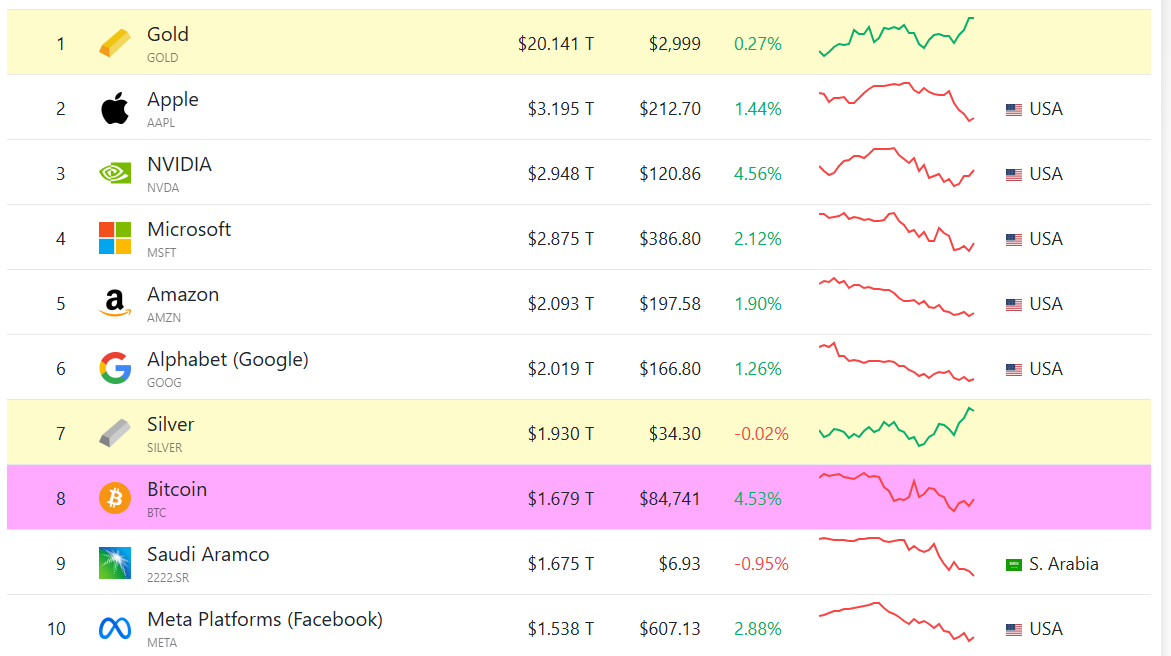
Task: Click the USA flag in Apple row
Action: (x=1013, y=110)
